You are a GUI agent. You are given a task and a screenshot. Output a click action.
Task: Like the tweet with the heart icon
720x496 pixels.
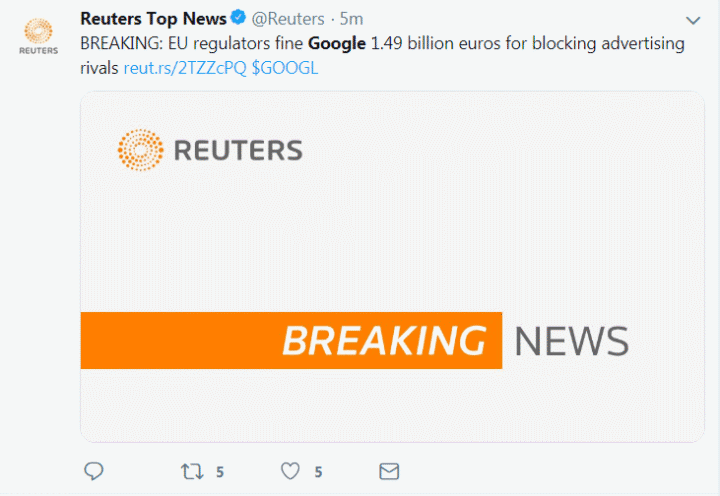290,471
